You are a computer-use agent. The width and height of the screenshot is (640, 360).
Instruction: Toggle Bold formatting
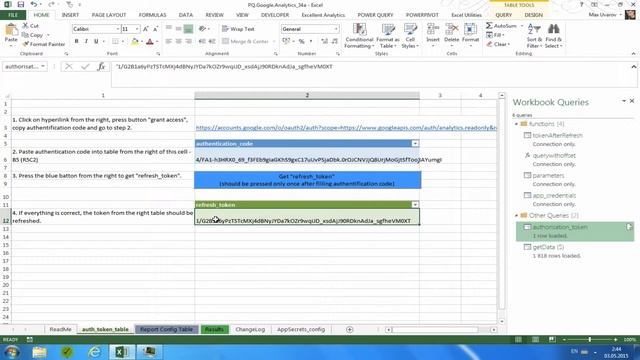click(x=76, y=41)
